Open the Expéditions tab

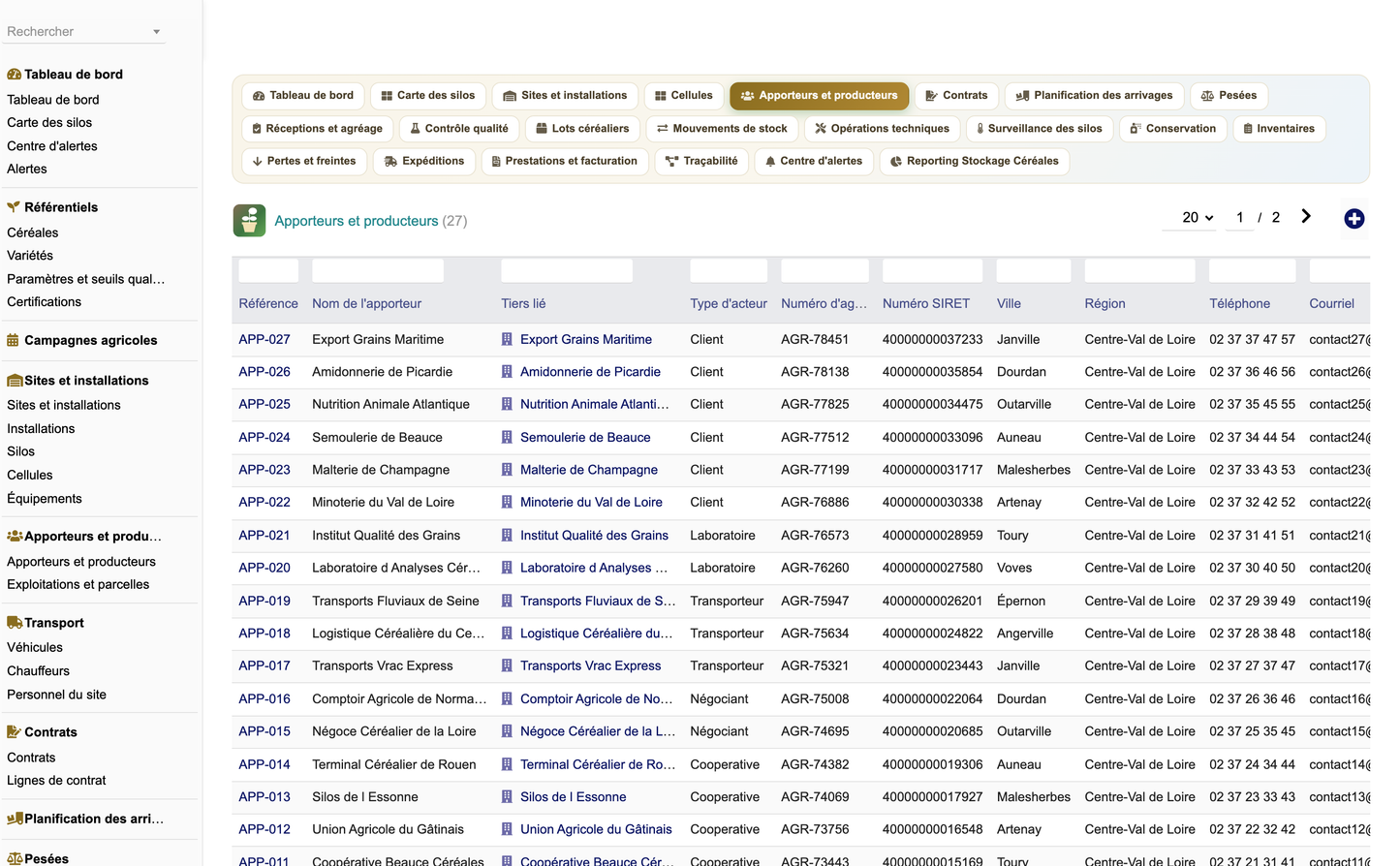(424, 162)
